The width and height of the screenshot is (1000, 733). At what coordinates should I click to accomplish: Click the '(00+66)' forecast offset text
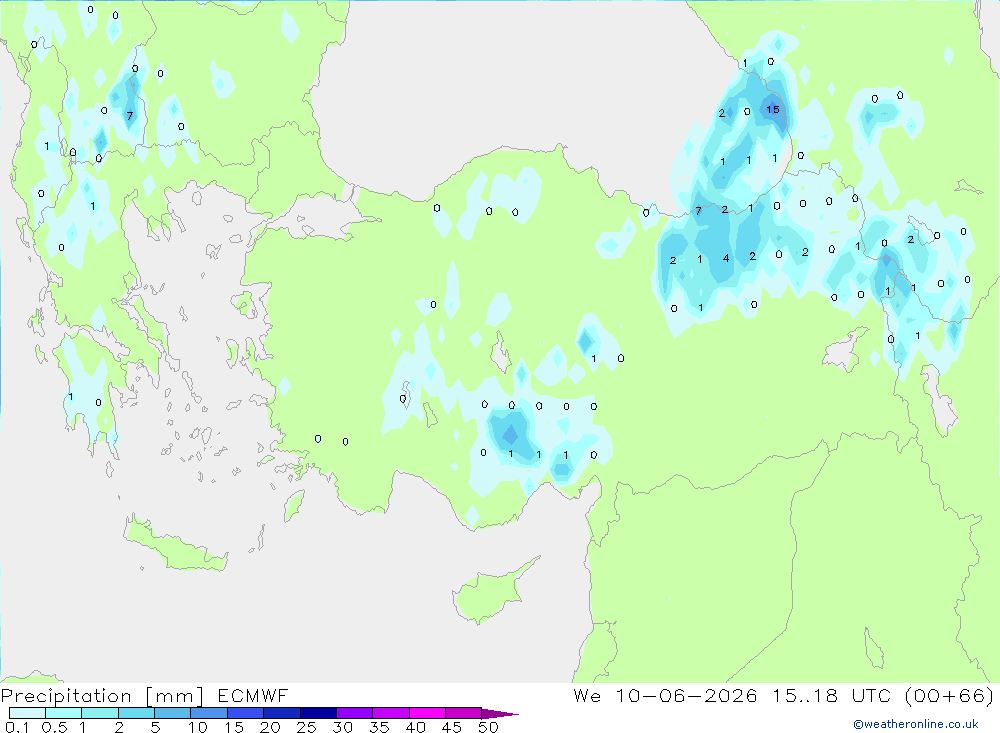[949, 695]
